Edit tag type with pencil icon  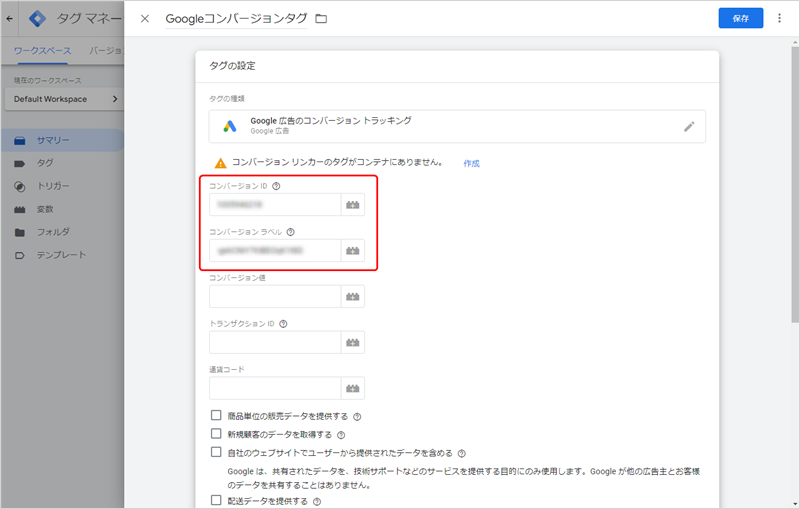(x=689, y=126)
